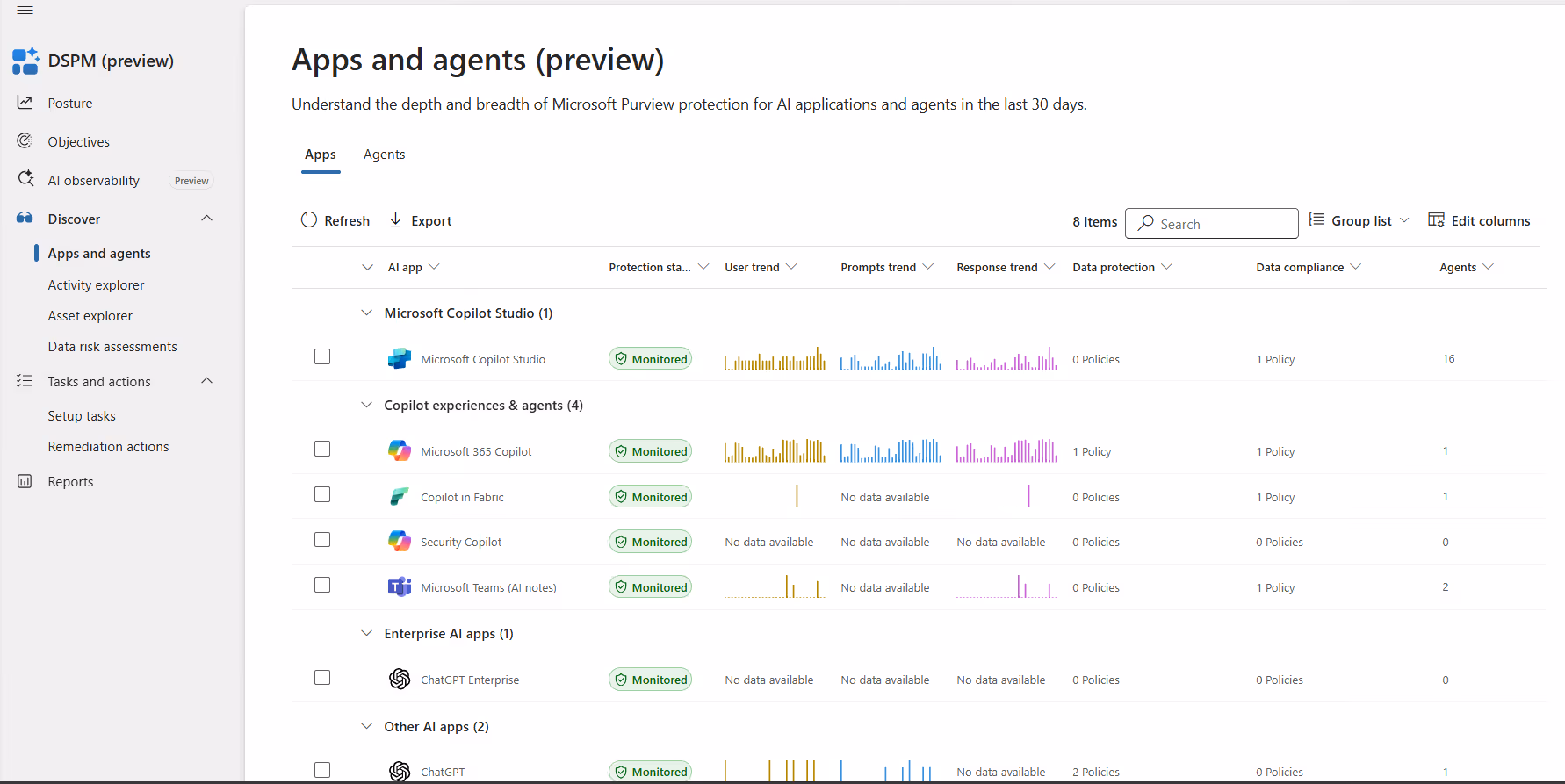Open the Response trend column dropdown
The height and width of the screenshot is (784, 1565).
(1049, 266)
